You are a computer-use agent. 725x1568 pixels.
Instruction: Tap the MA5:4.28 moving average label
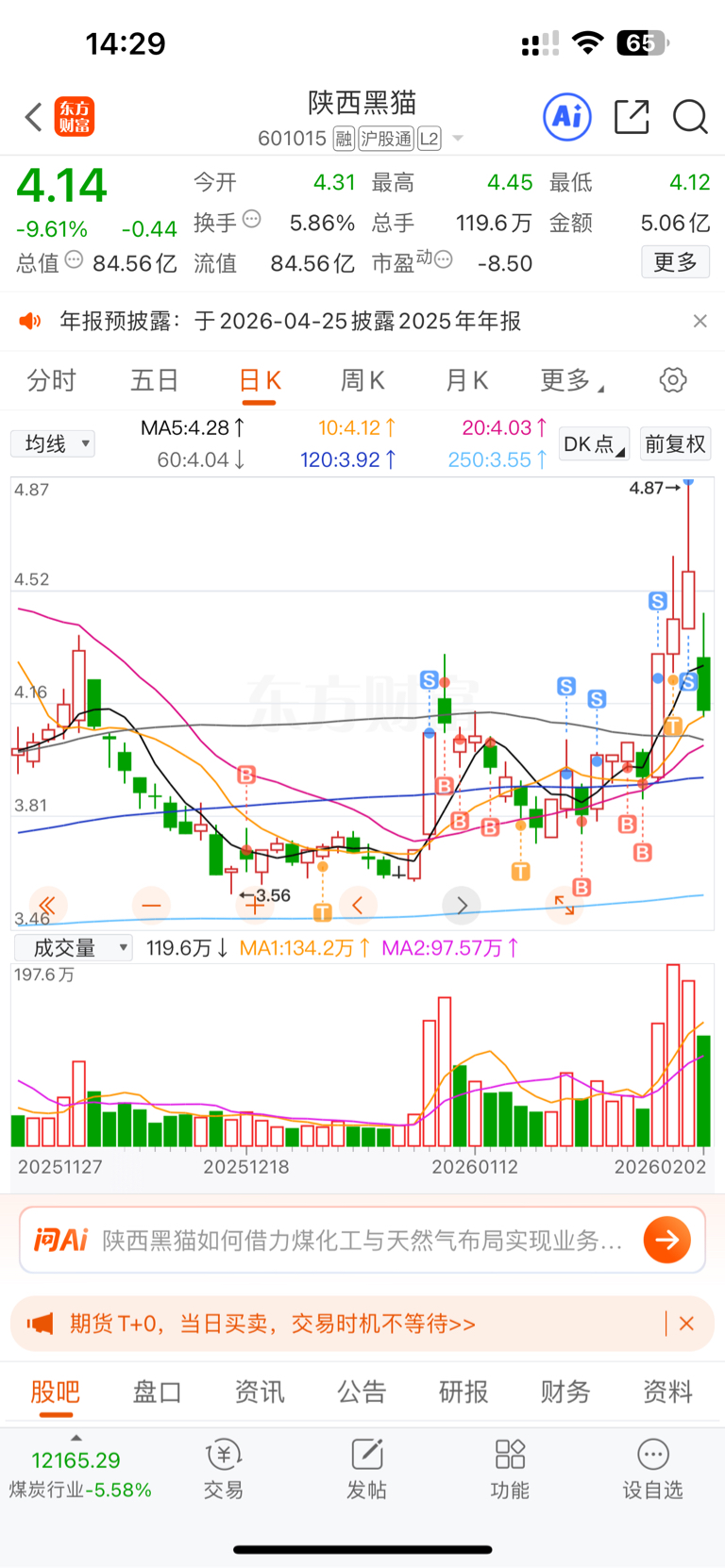193,427
